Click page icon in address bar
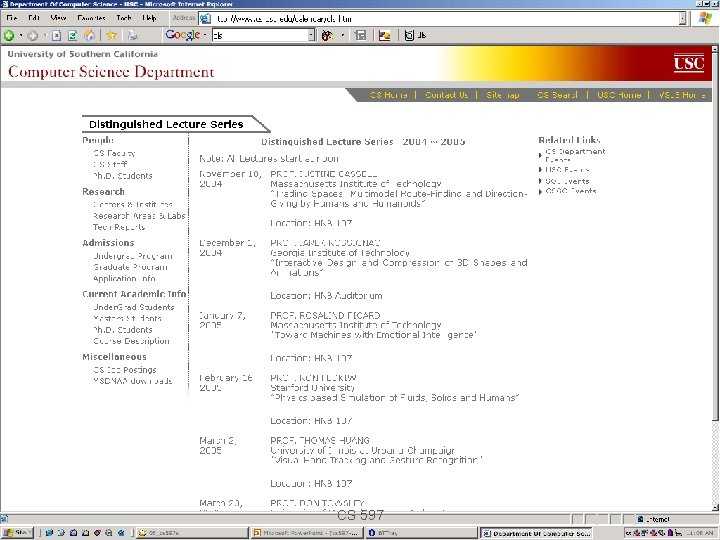 point(206,19)
